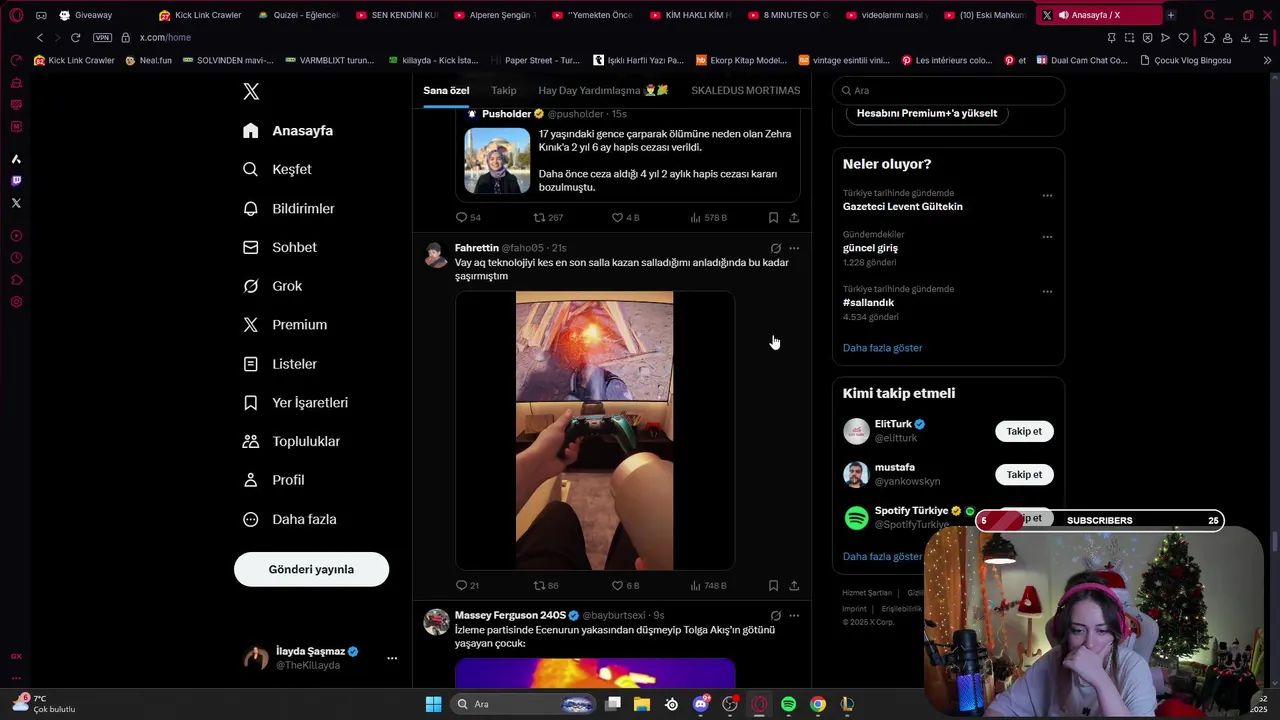Reload the page in browser toolbar
The image size is (1280, 720).
tap(75, 37)
